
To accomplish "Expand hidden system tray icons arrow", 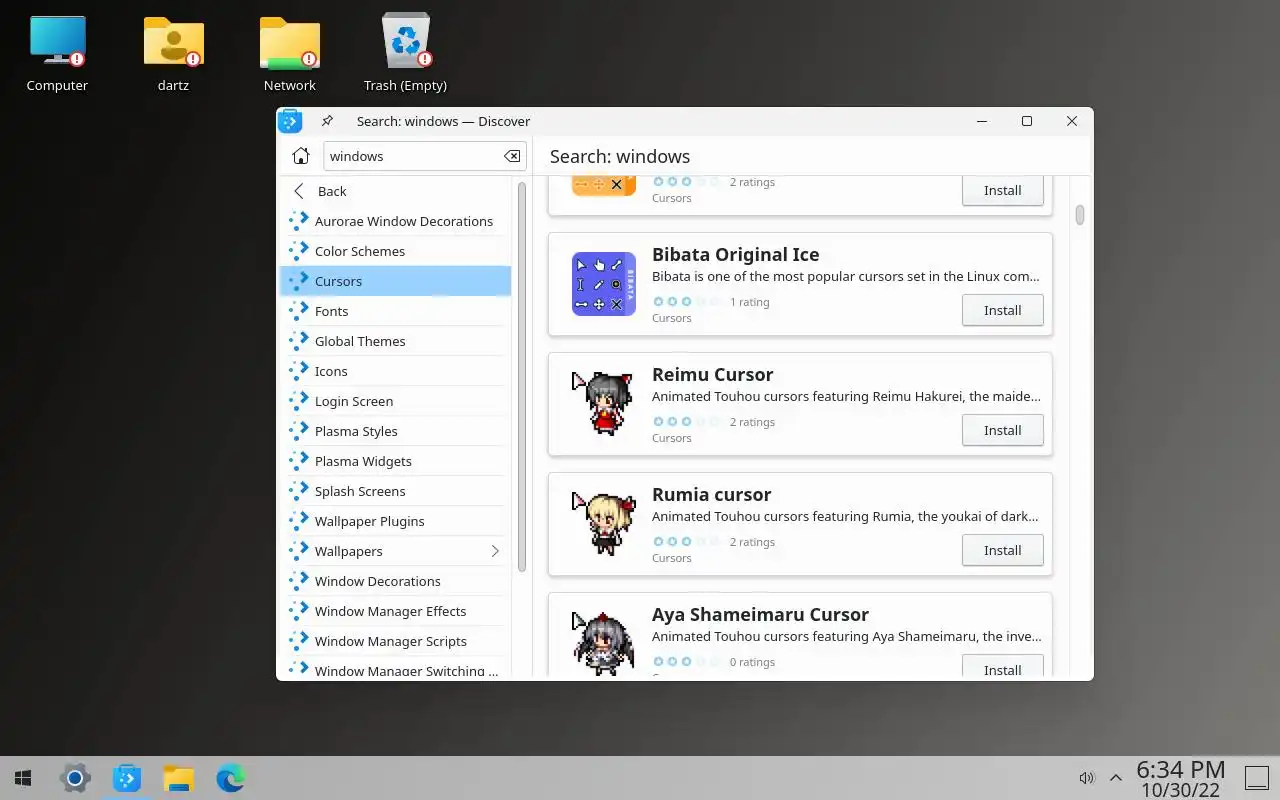I will (x=1116, y=778).
